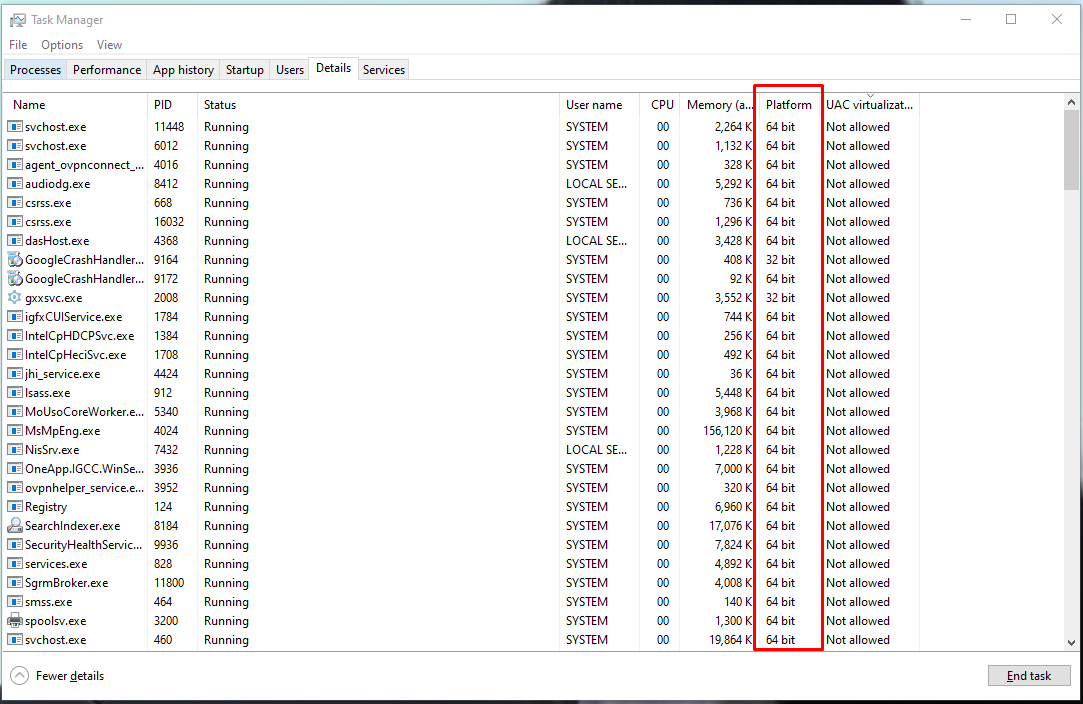Sort by the CPU column header
The width and height of the screenshot is (1083, 704).
(660, 105)
